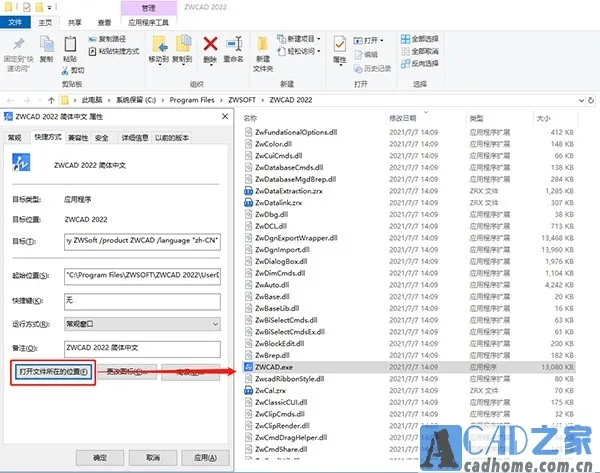Close the properties dialog with X
This screenshot has width=600, height=473.
tap(225, 116)
